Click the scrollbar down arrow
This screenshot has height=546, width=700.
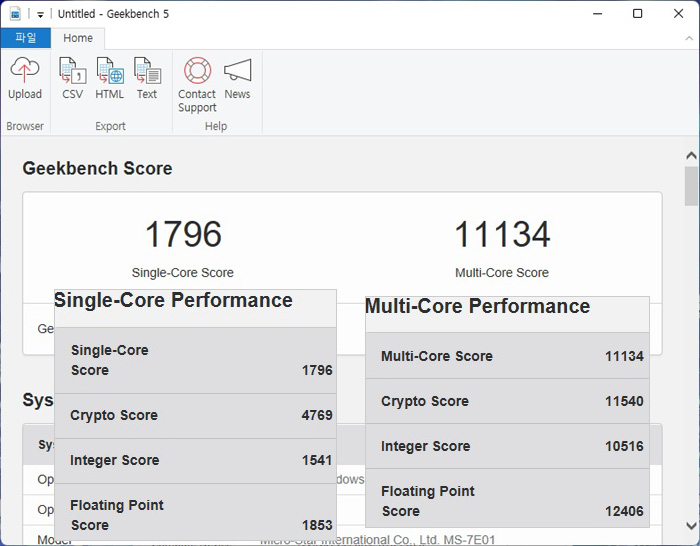click(x=691, y=525)
